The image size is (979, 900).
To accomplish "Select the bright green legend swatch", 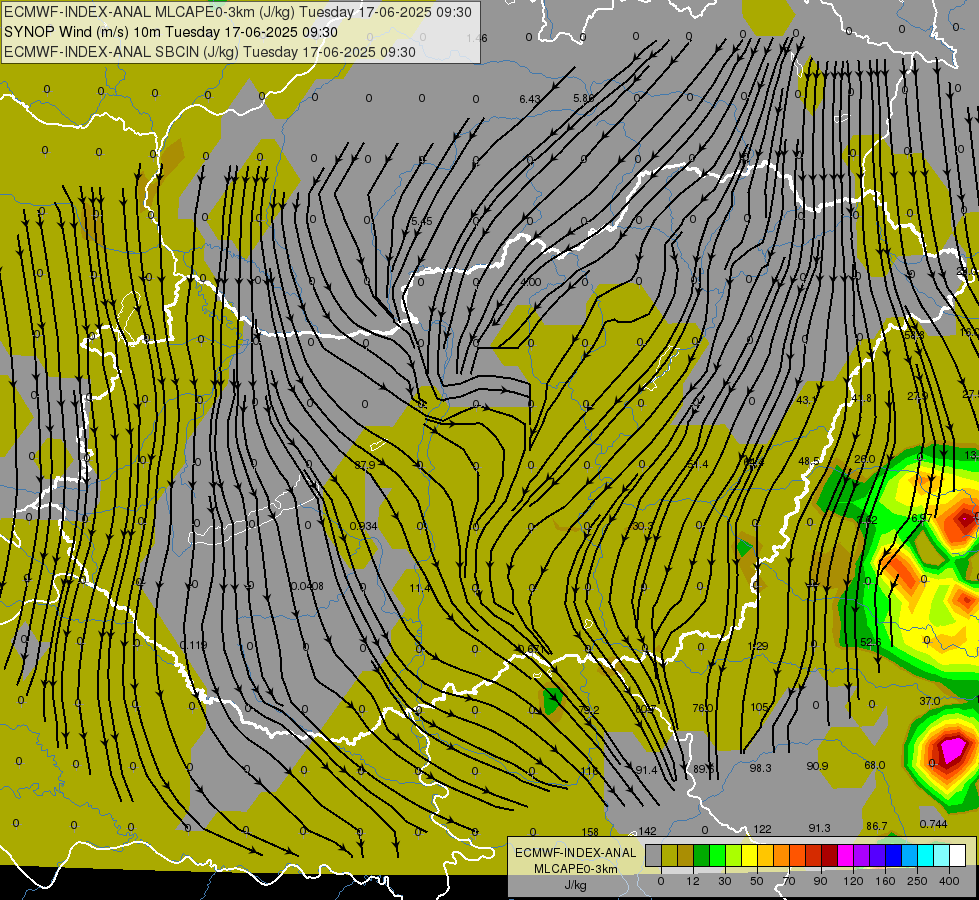I will [718, 855].
